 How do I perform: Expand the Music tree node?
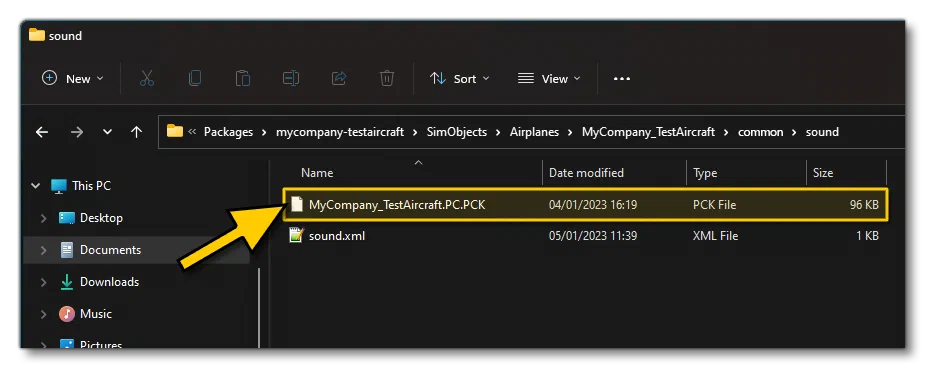[44, 314]
